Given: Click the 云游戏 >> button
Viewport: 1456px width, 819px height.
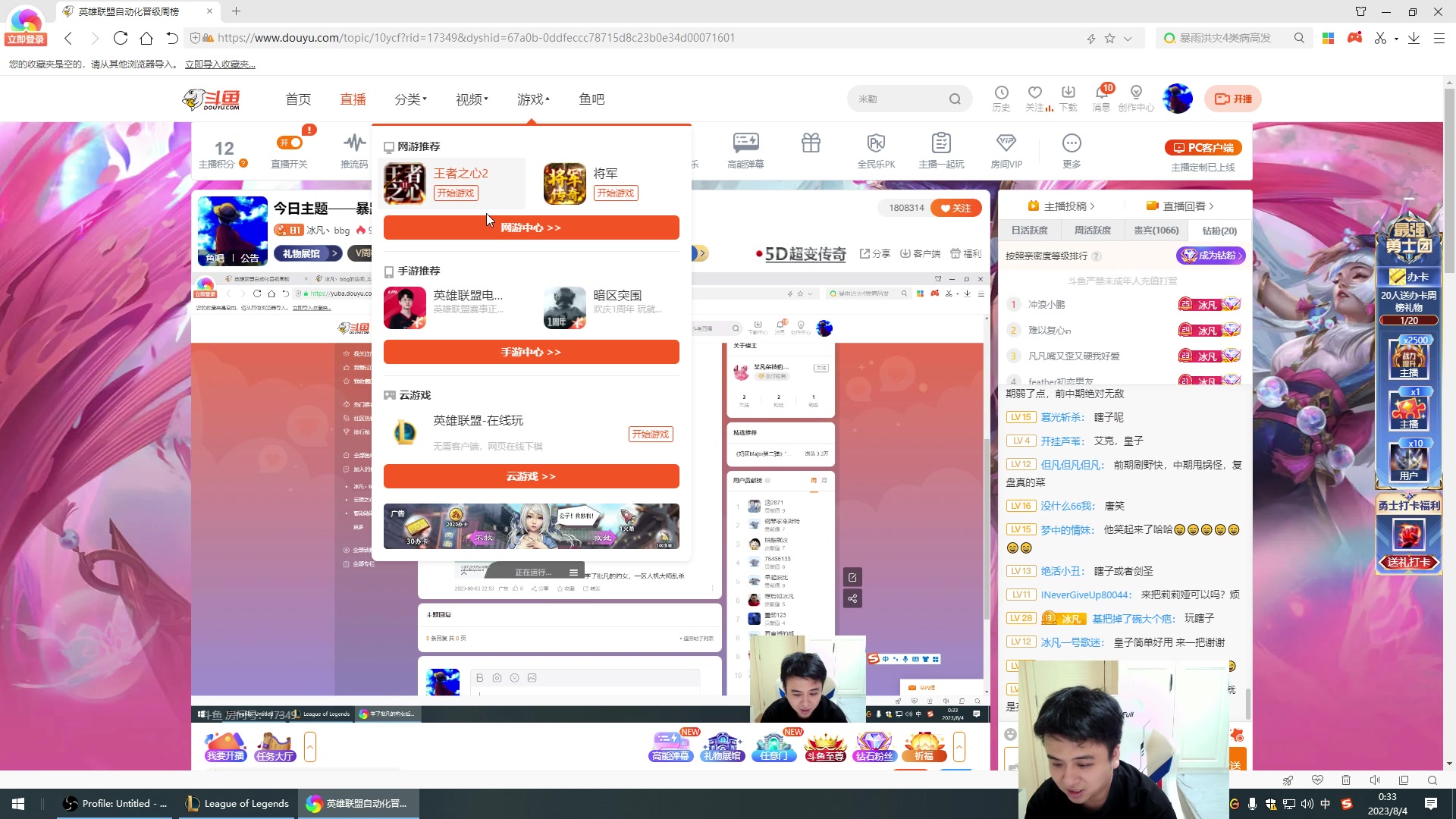Looking at the screenshot, I should pos(531,476).
